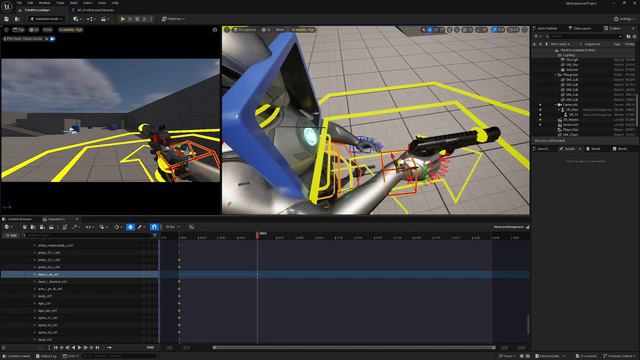This screenshot has height=360, width=640.
Task: Select the SkyLight actor in Outliner
Action: tap(572, 60)
